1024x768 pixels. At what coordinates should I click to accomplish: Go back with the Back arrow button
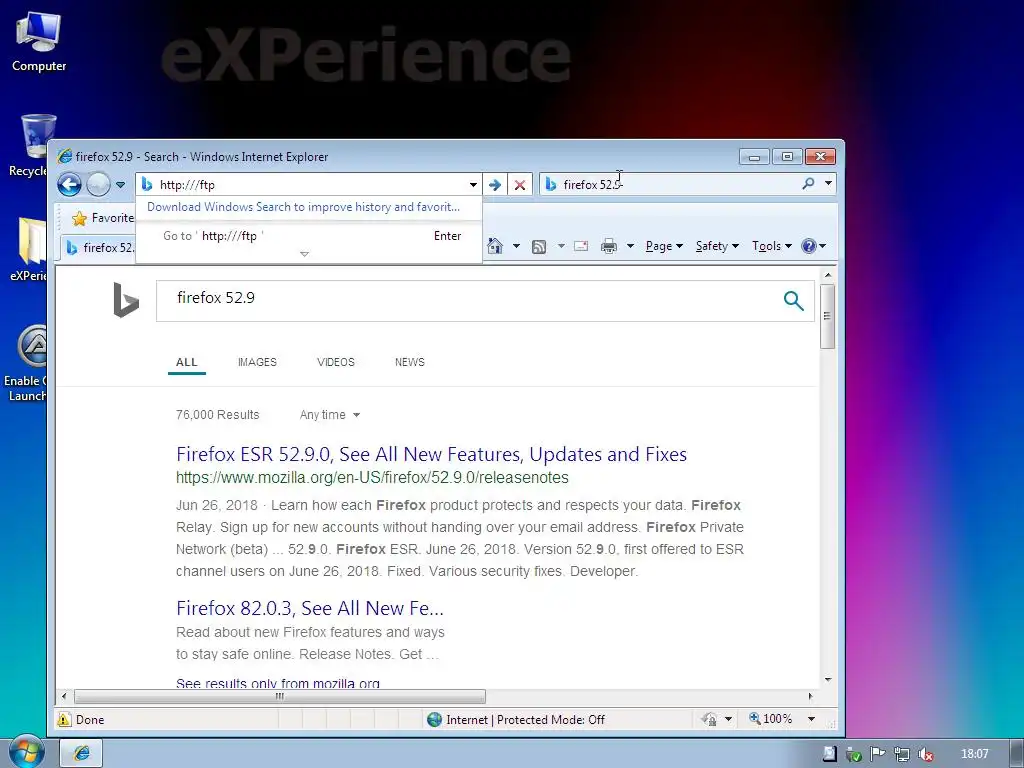69,184
